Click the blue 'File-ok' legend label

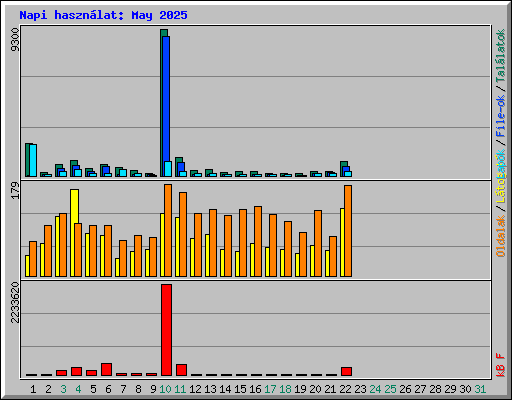(500, 116)
